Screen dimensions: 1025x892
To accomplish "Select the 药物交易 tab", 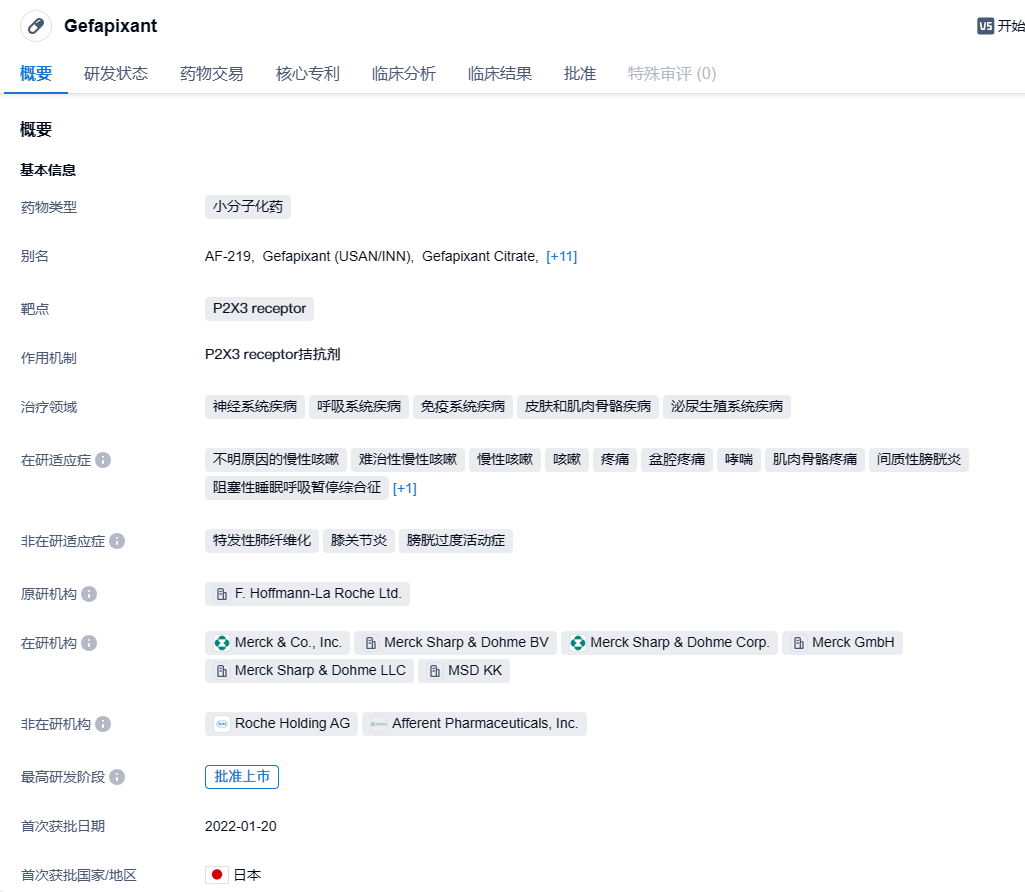I will pyautogui.click(x=212, y=73).
